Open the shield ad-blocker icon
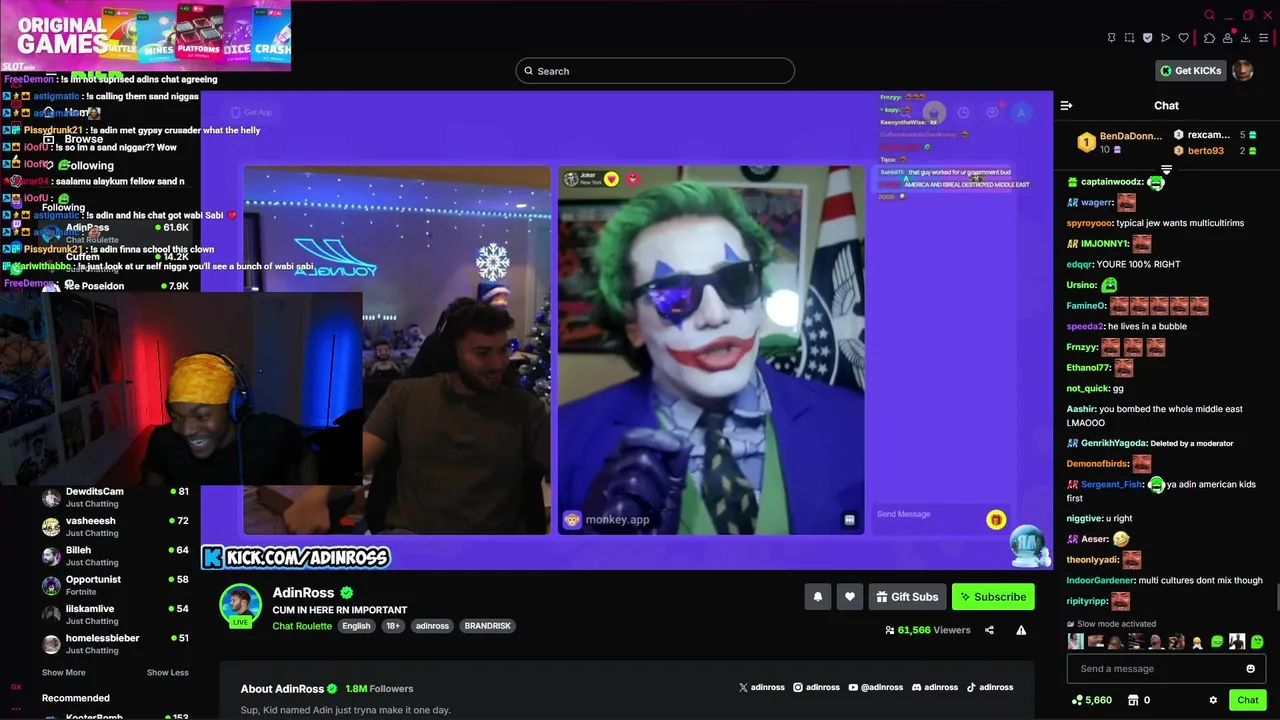1280x720 pixels. [1147, 38]
